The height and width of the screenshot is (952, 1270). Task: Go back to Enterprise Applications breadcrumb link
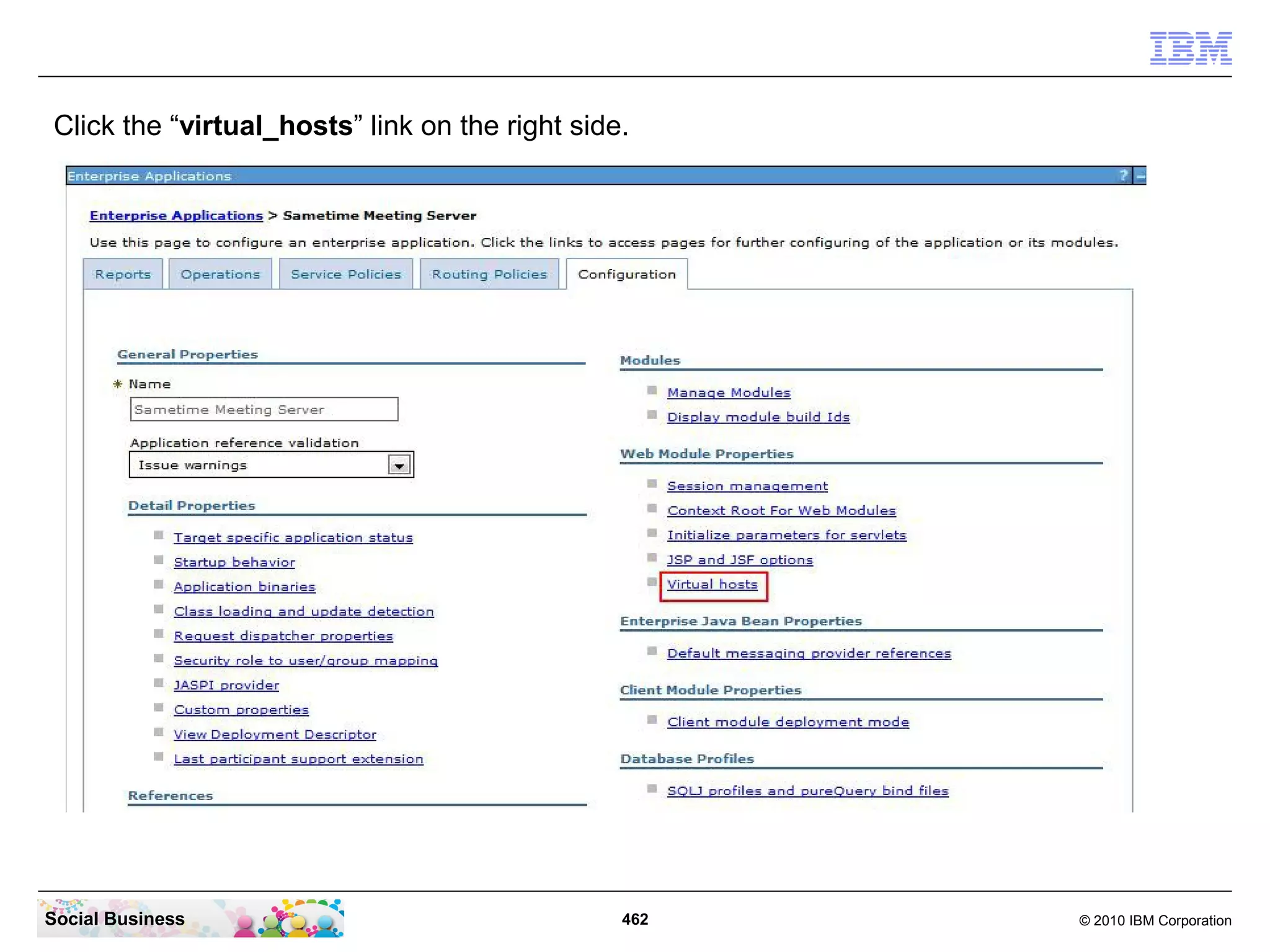click(176, 216)
